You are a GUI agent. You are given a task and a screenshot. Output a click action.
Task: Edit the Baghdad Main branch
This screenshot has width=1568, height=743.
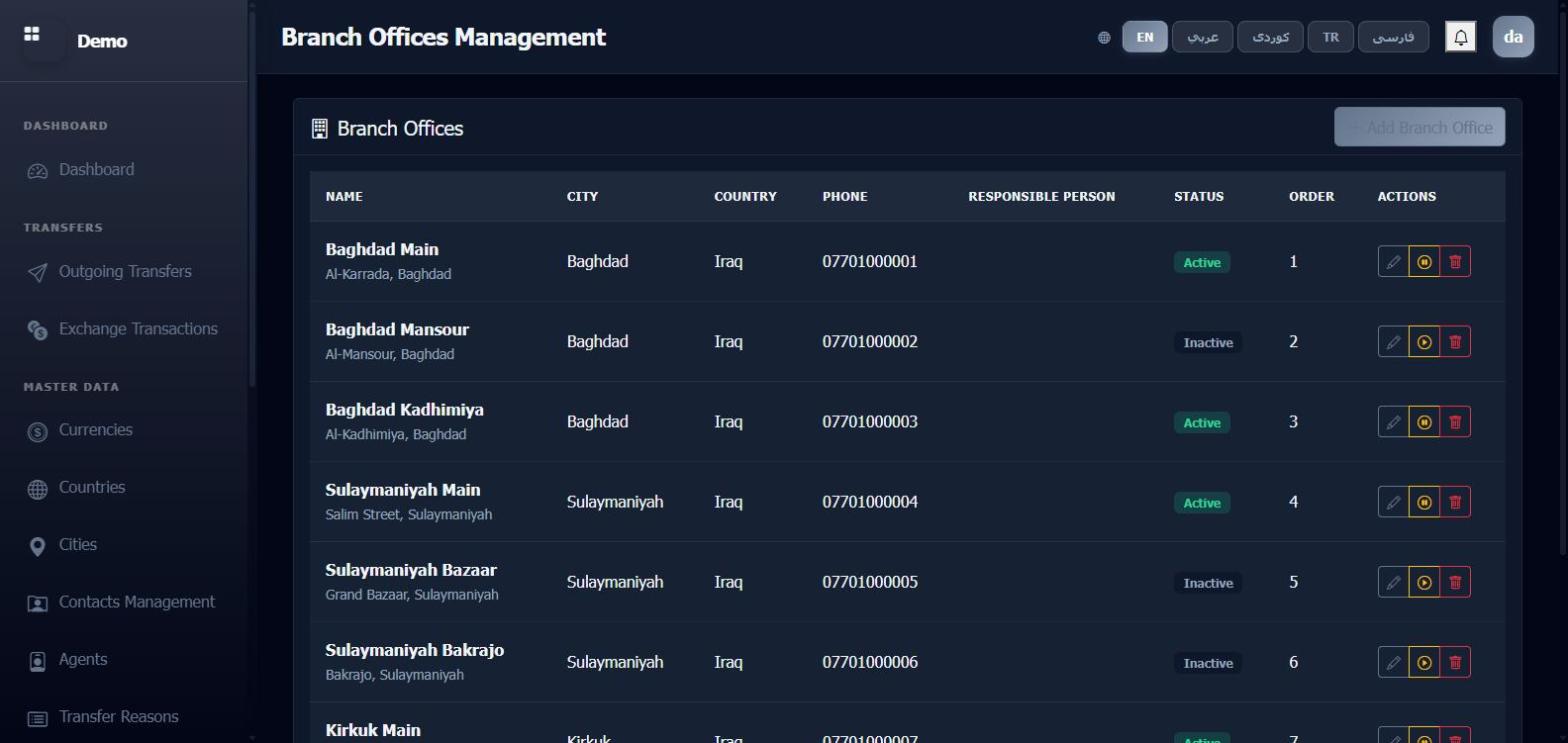coord(1393,262)
